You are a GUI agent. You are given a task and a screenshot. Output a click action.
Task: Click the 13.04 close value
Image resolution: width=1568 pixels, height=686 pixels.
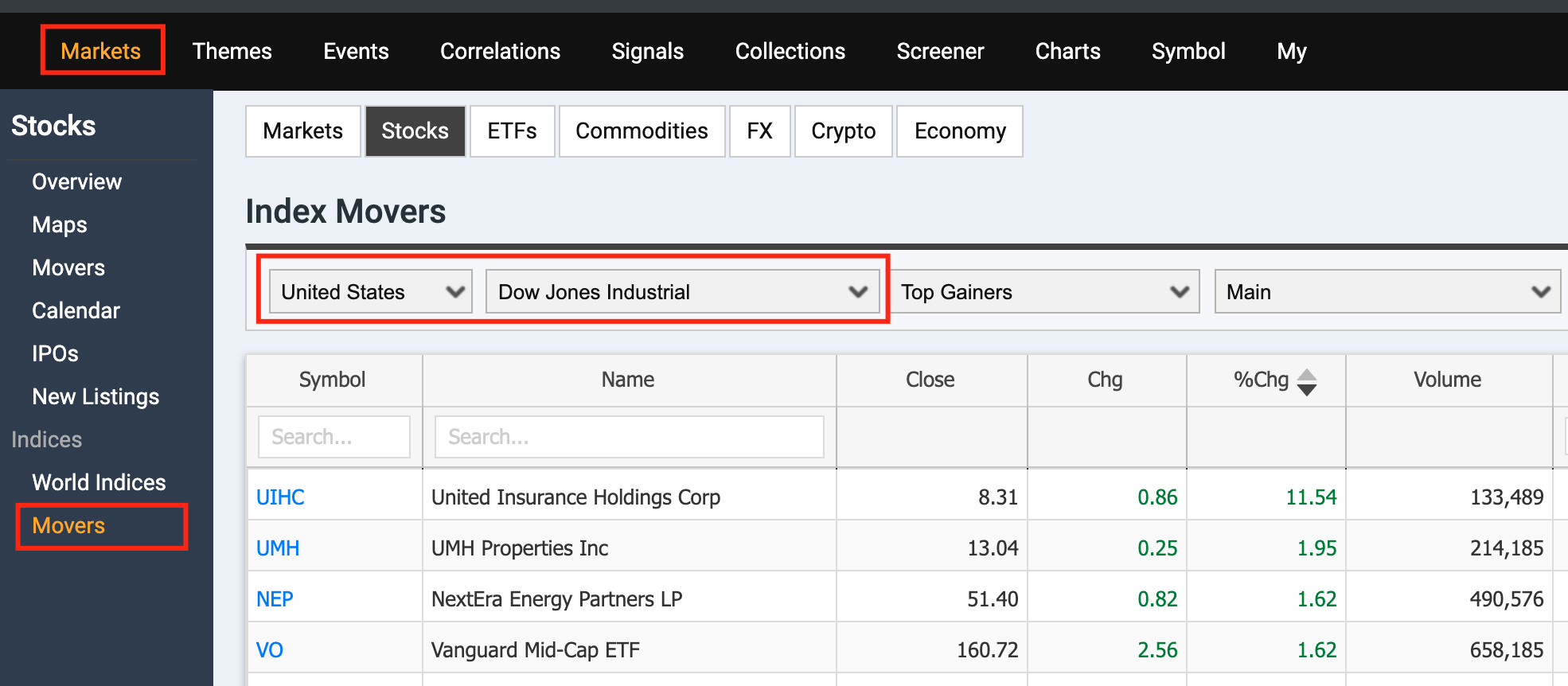click(x=993, y=548)
